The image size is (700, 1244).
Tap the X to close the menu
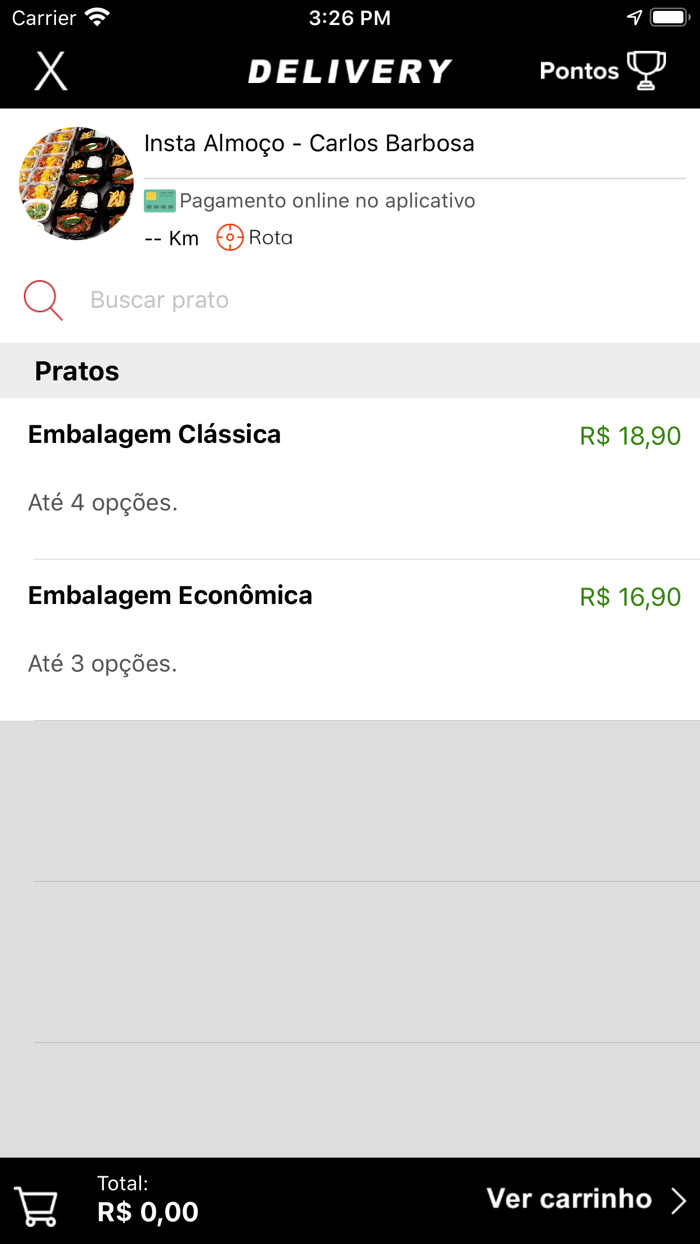pyautogui.click(x=51, y=71)
